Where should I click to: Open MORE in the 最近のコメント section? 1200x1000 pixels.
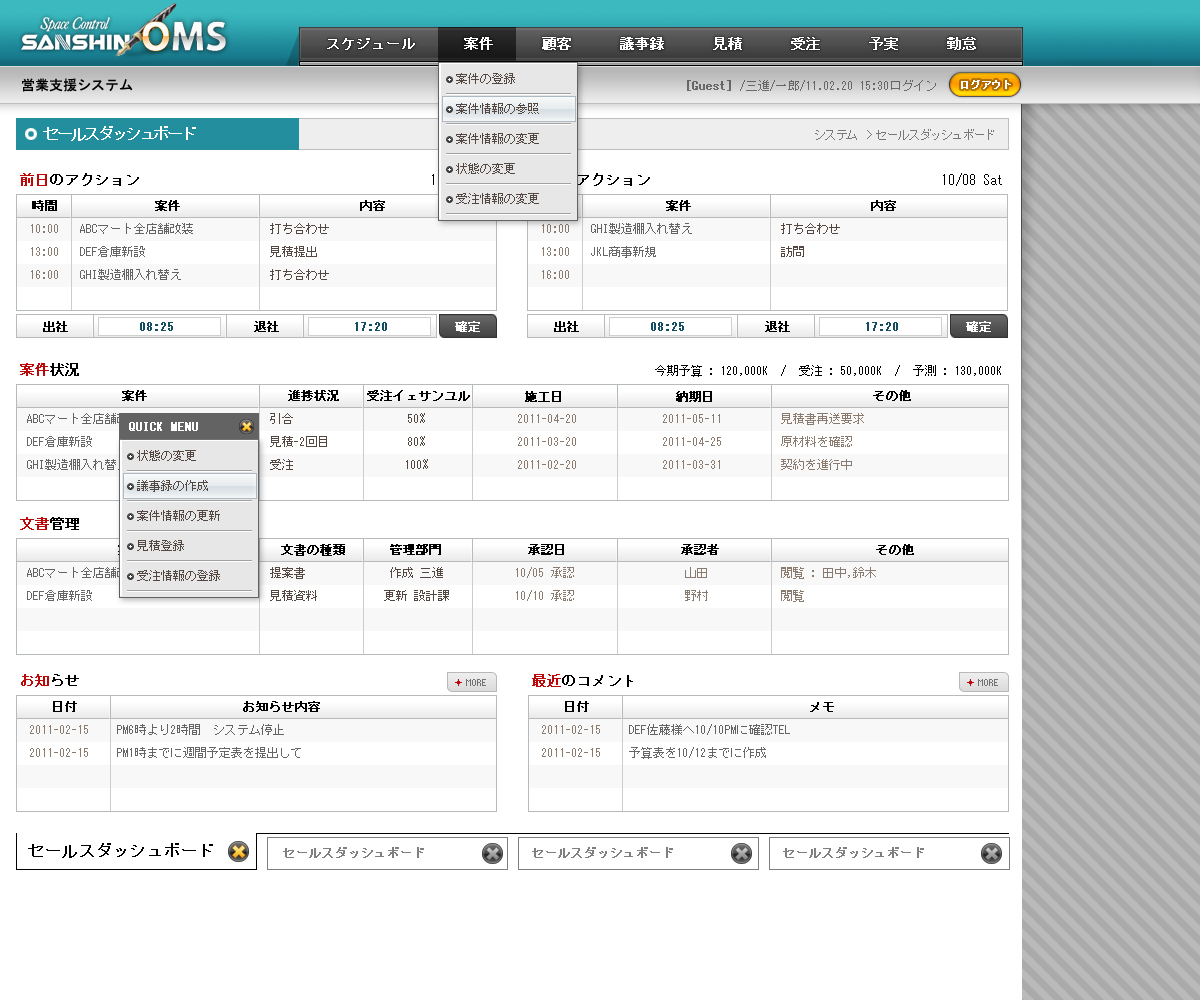click(983, 682)
